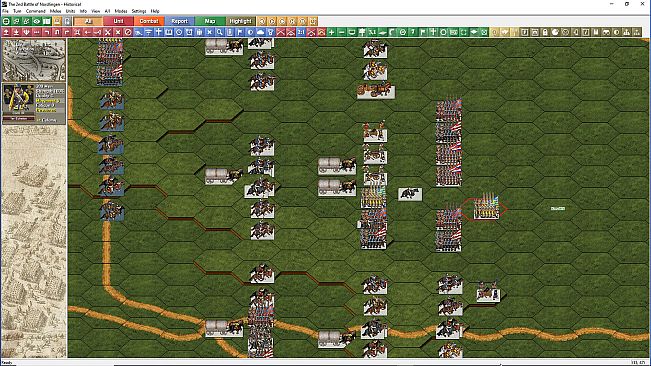Viewport: 651px width, 366px height.
Task: Select the red-outlined infantry unit hex
Action: 486,208
